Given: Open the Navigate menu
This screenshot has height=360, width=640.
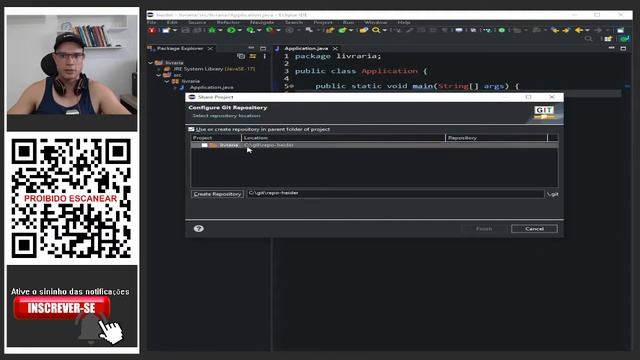Looking at the screenshot, I should [x=262, y=22].
